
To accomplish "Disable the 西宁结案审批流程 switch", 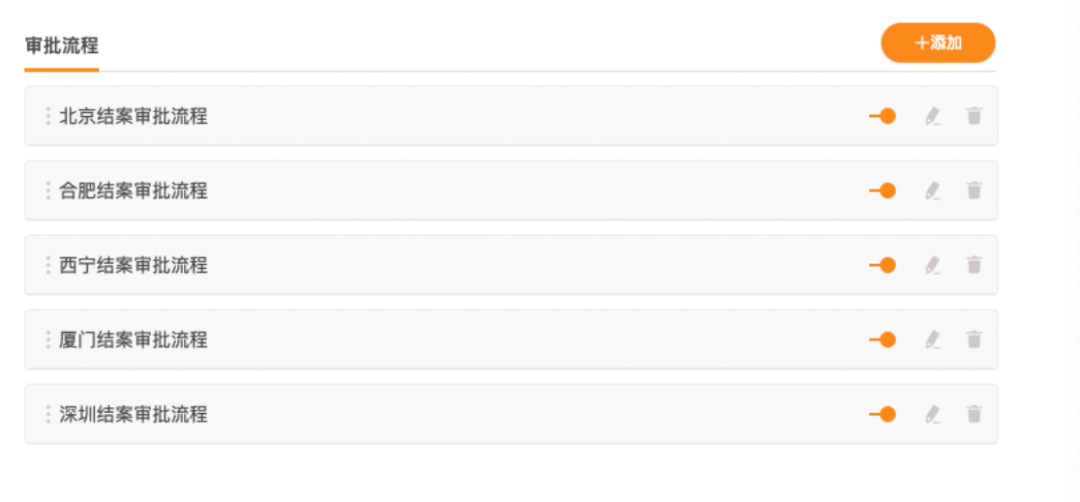I will pyautogui.click(x=882, y=265).
